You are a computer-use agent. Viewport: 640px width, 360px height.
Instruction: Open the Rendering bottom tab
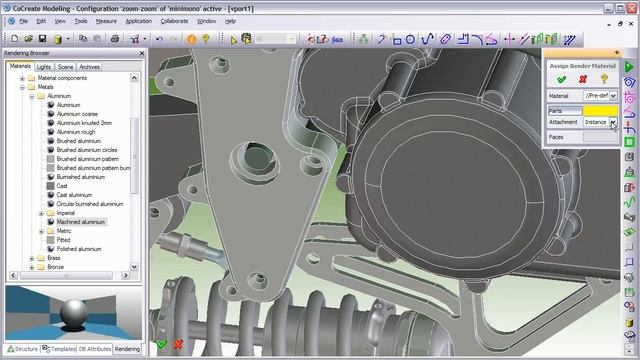127,349
